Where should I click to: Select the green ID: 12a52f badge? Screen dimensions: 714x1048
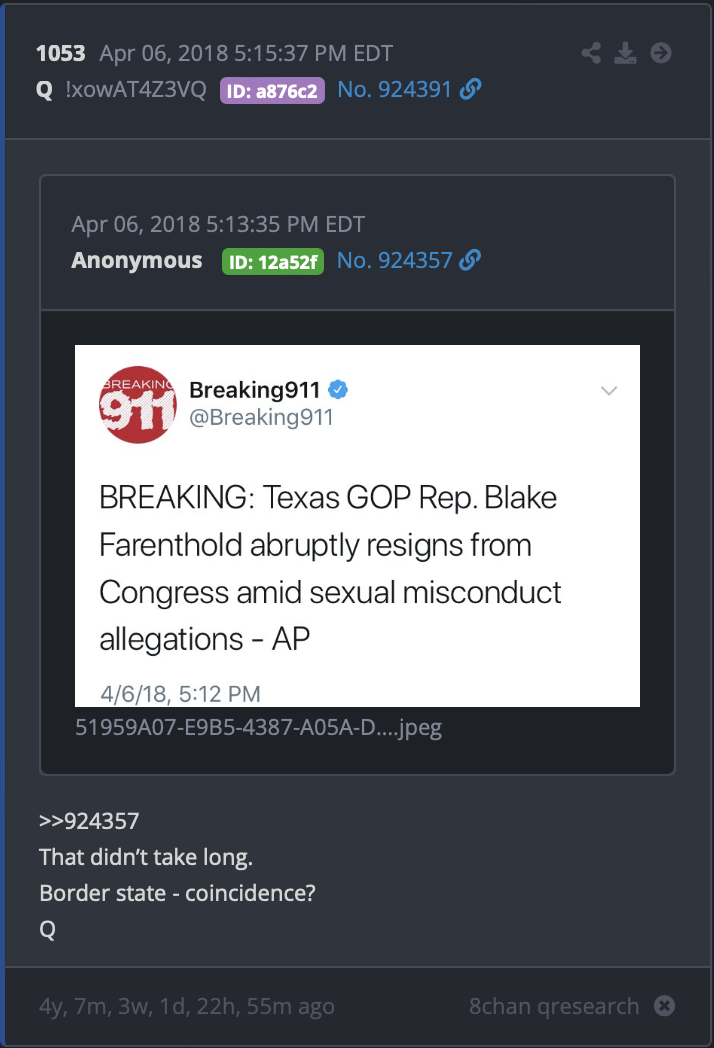(x=272, y=262)
